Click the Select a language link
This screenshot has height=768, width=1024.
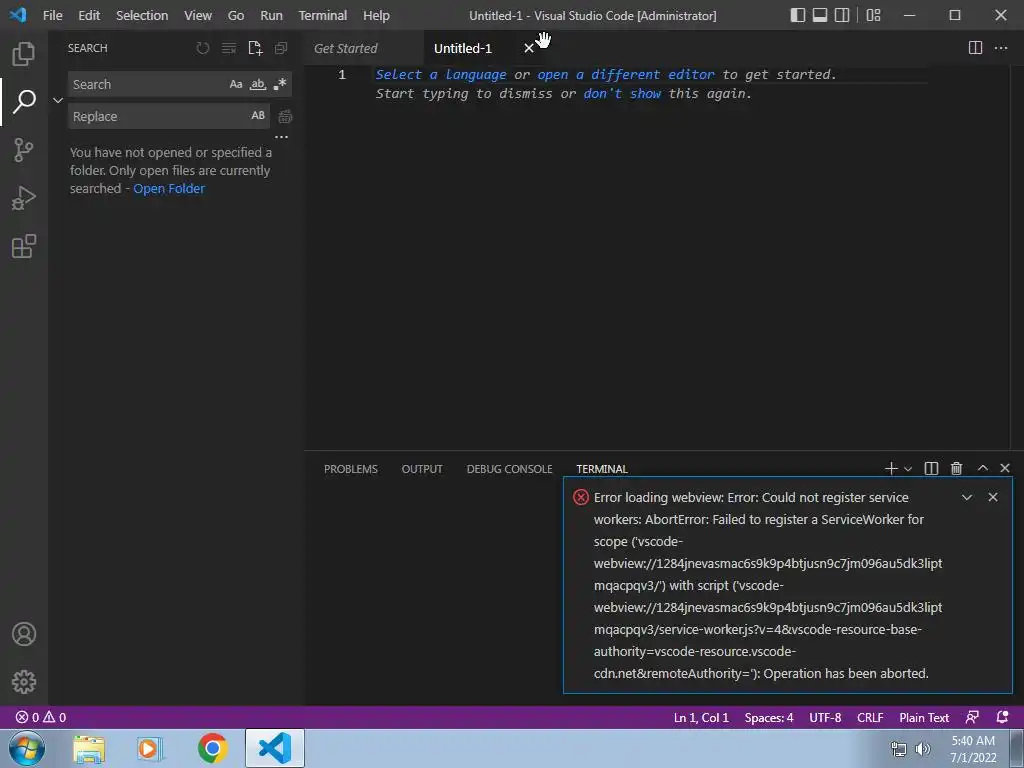coord(441,74)
